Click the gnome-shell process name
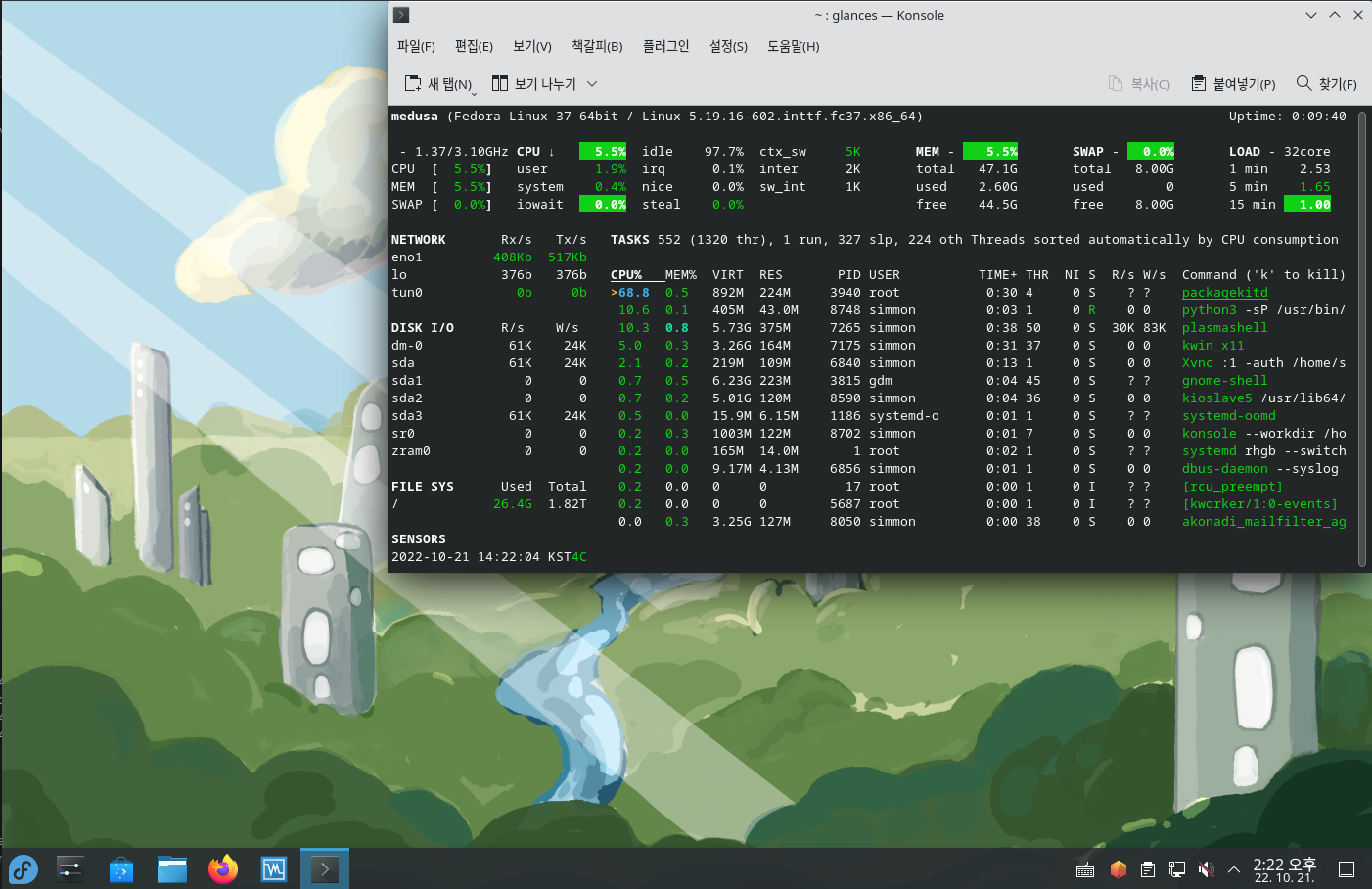 (x=1225, y=381)
